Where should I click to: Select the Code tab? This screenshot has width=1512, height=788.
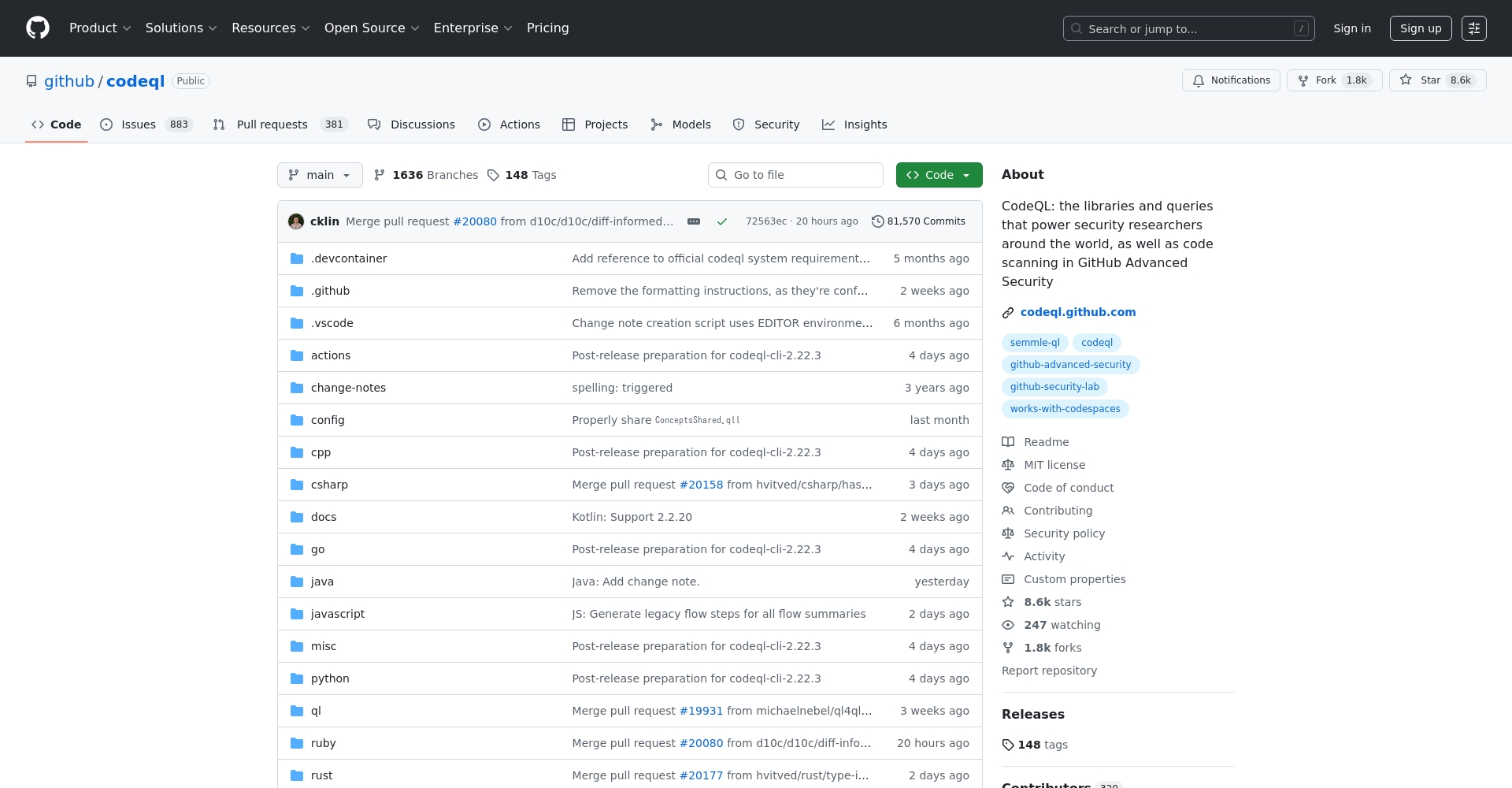point(56,125)
